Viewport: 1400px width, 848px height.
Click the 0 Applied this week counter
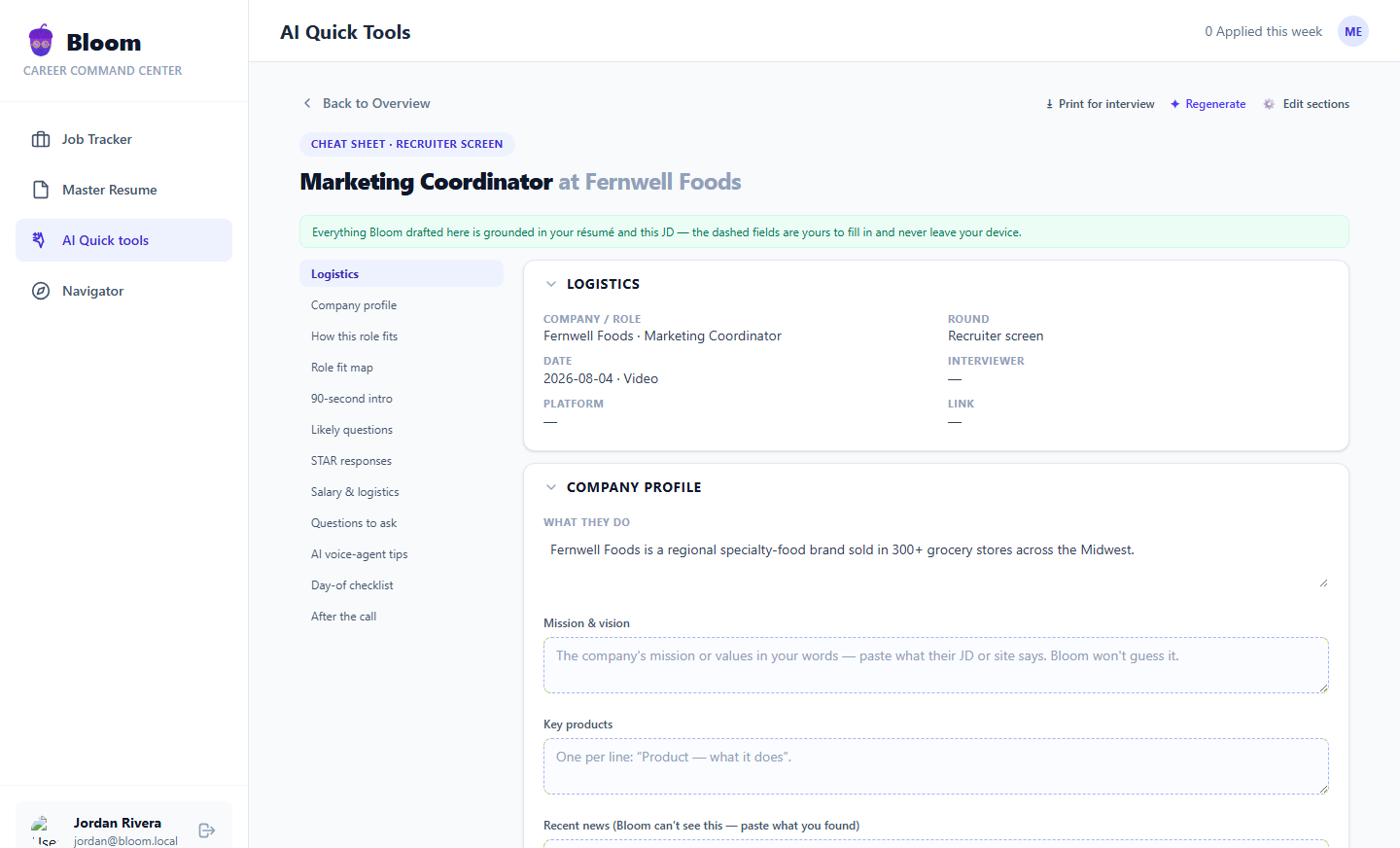point(1263,31)
